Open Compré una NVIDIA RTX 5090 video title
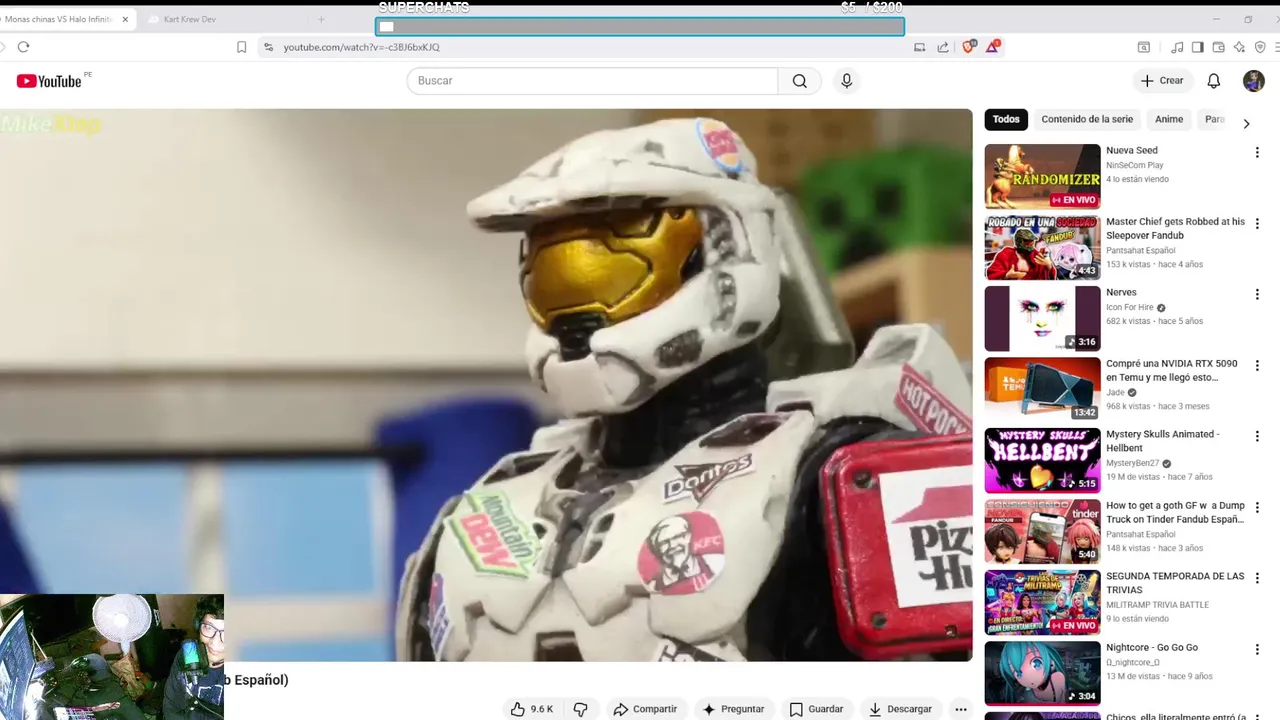The image size is (1280, 720). coord(1171,370)
